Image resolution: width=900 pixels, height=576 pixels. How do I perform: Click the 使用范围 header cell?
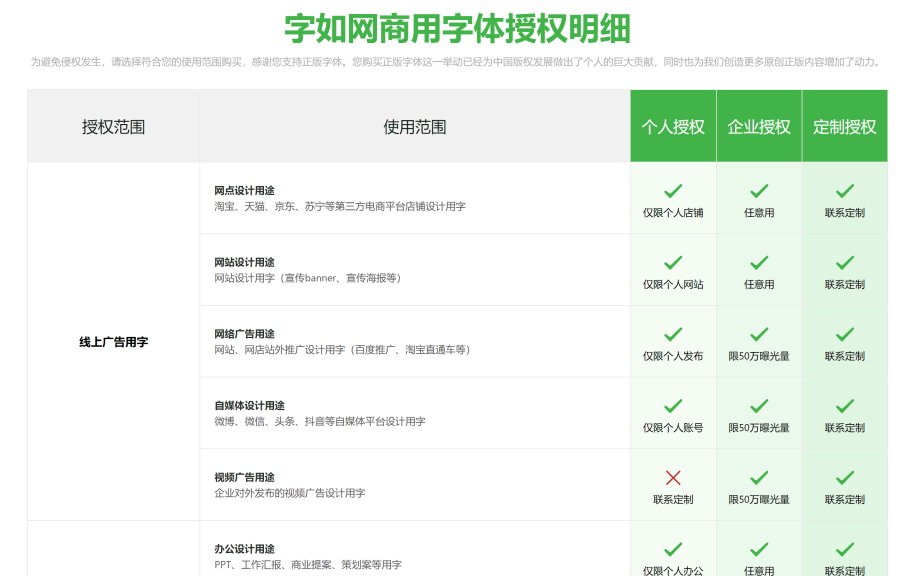[414, 127]
